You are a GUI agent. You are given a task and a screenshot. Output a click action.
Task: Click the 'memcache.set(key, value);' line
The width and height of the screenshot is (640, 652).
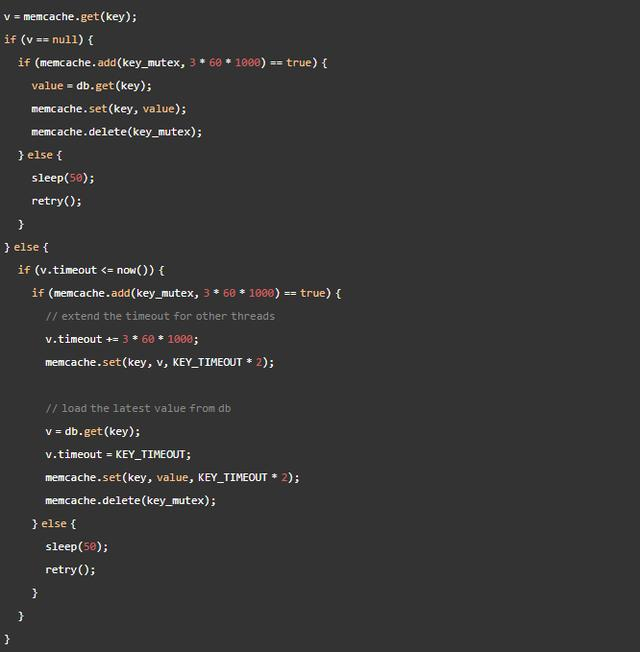(x=109, y=109)
